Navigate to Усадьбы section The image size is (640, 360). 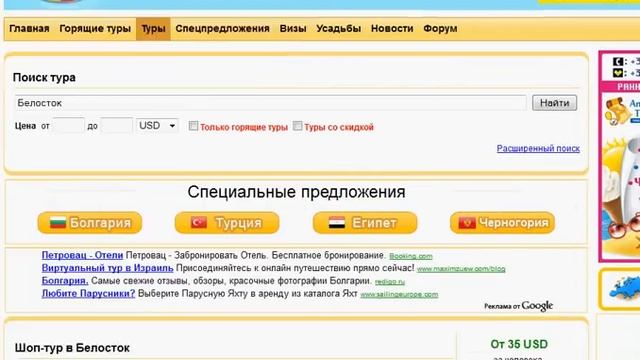pos(338,29)
